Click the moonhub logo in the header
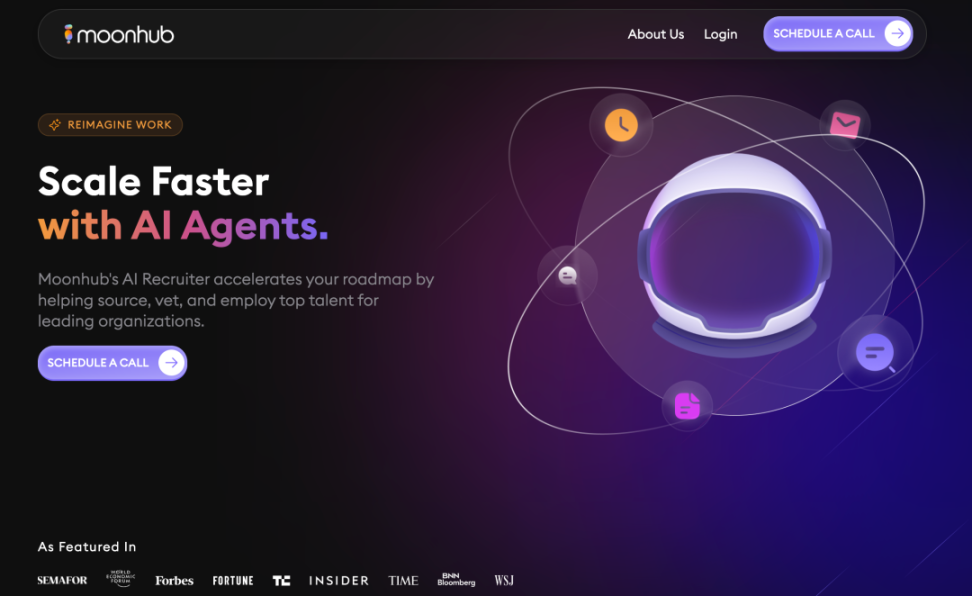This screenshot has height=596, width=972. pyautogui.click(x=119, y=34)
